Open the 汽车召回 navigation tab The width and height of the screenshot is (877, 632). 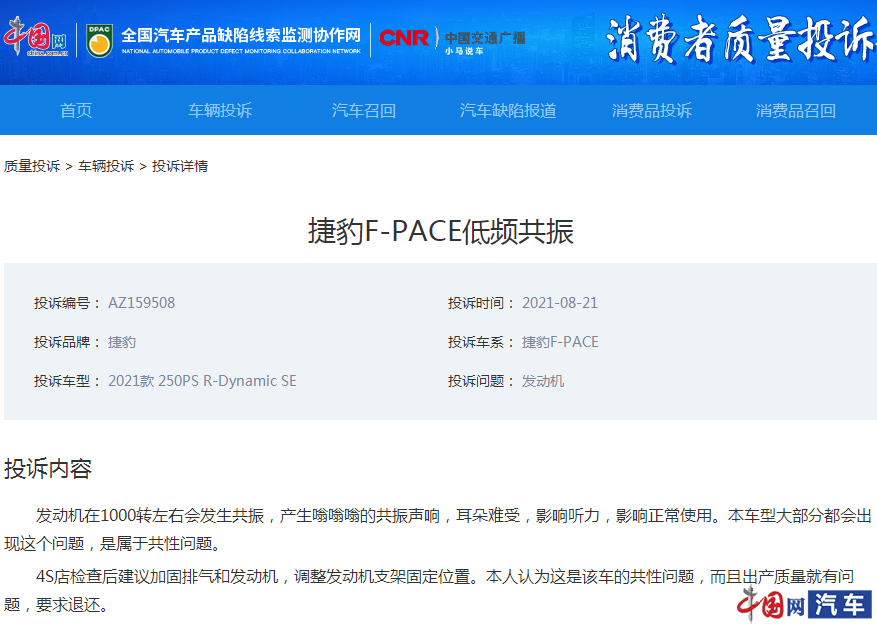click(x=364, y=110)
